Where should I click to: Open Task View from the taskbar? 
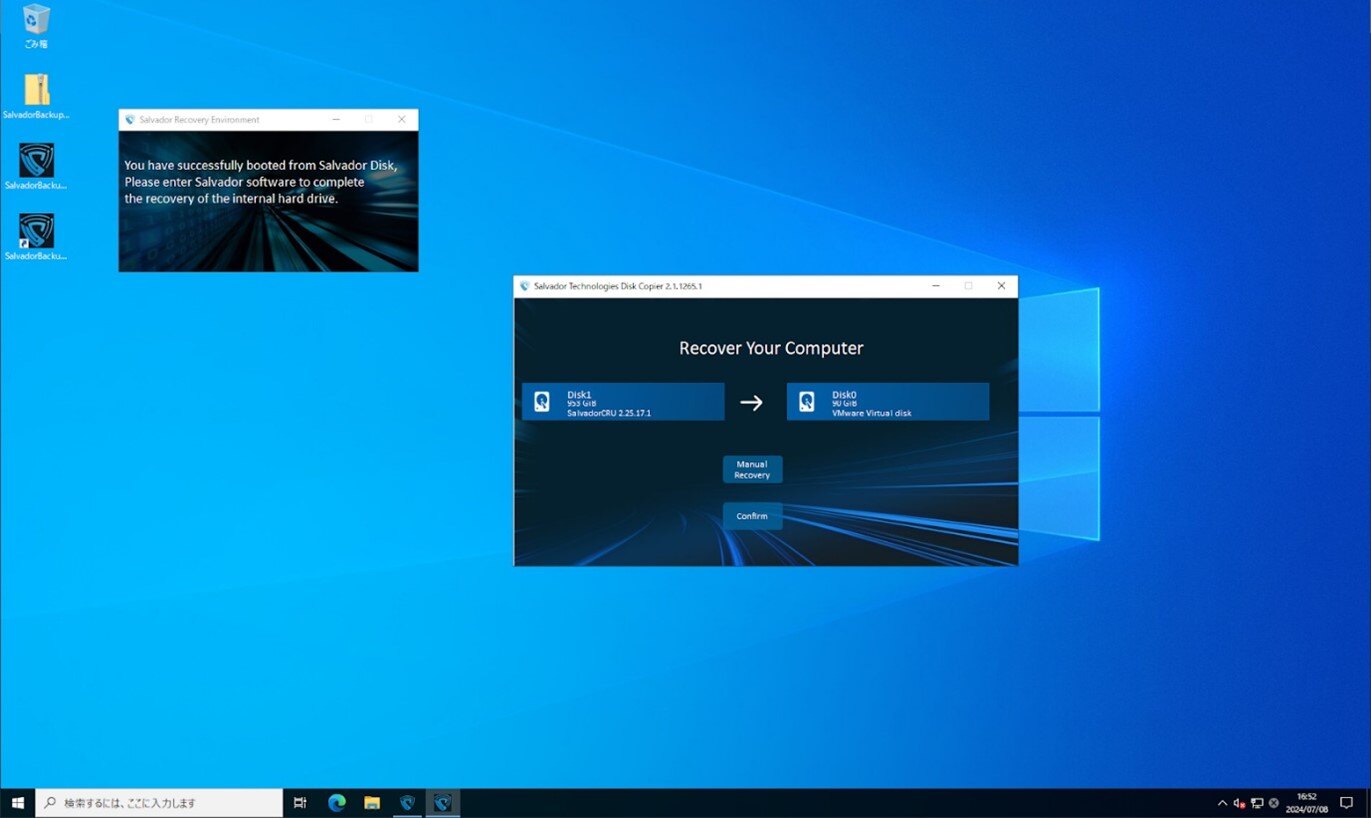(x=300, y=803)
